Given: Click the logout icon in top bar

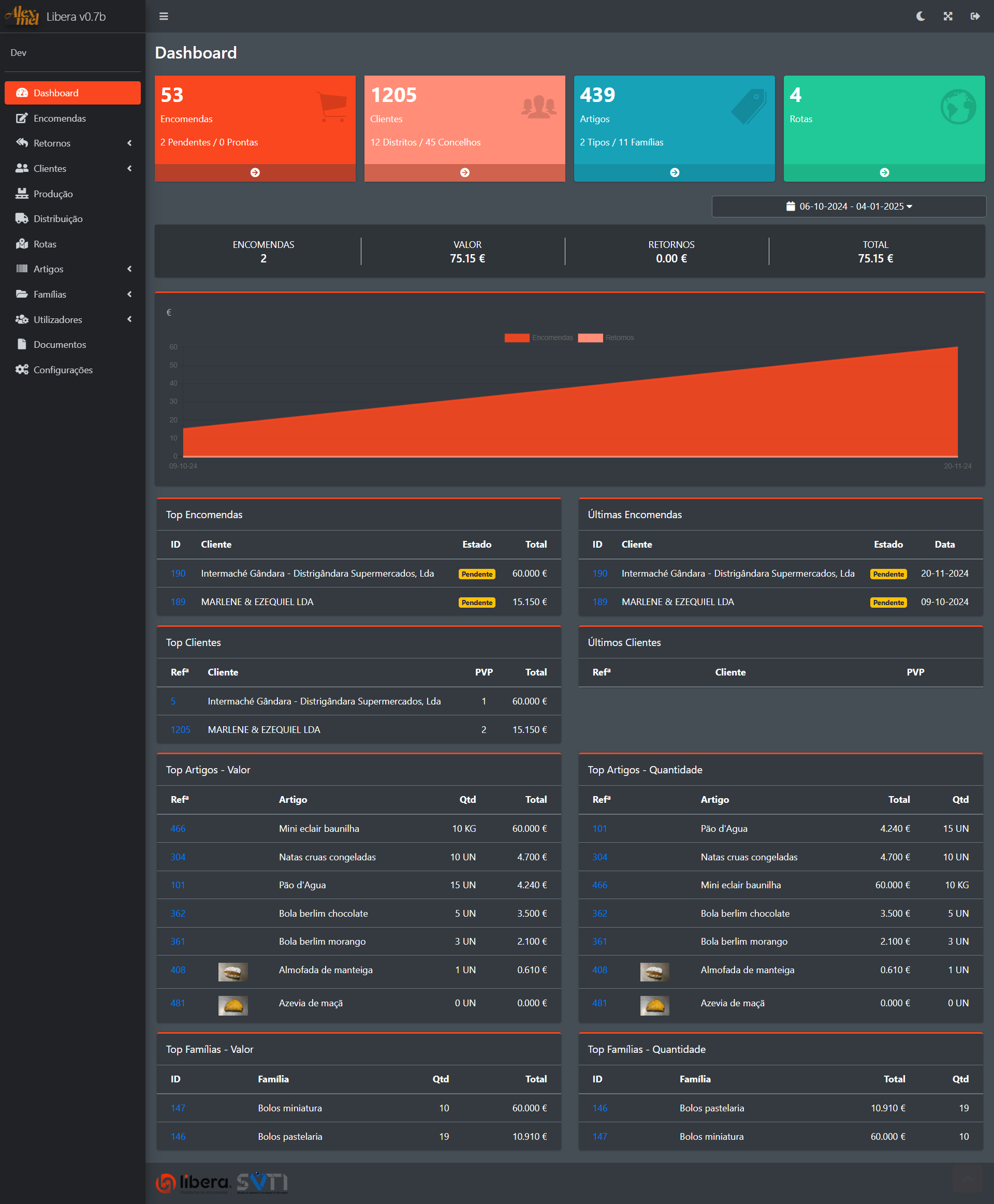Looking at the screenshot, I should (974, 16).
